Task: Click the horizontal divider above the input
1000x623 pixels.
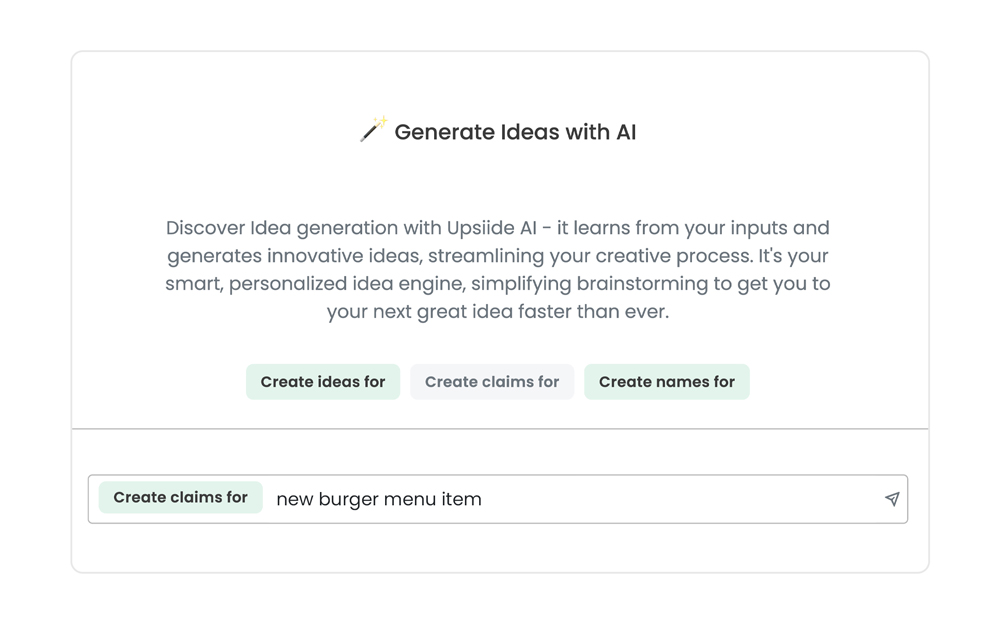Action: 500,429
